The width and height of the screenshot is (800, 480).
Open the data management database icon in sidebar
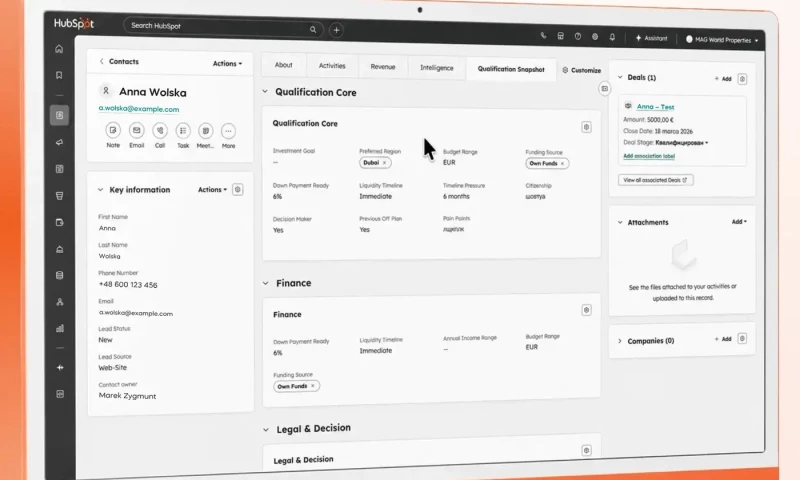point(60,275)
